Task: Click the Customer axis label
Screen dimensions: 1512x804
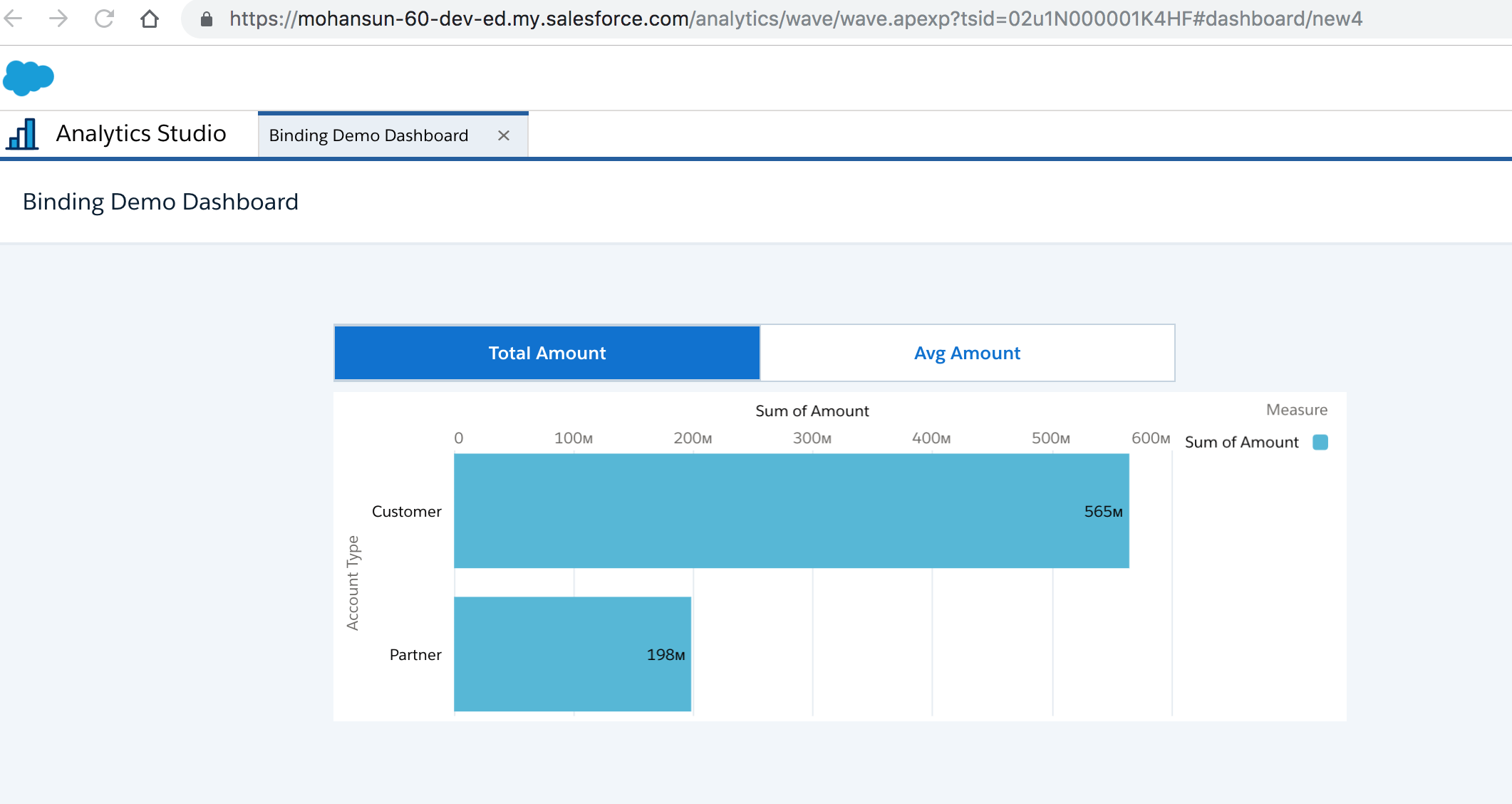Action: tap(407, 511)
